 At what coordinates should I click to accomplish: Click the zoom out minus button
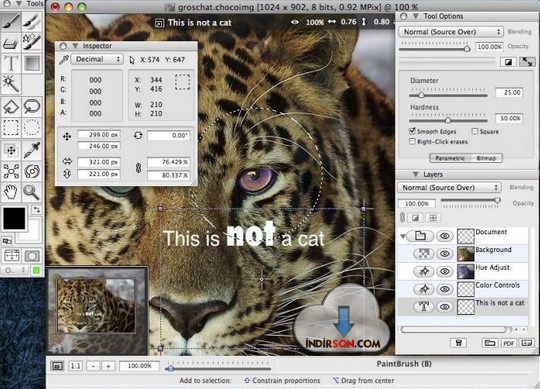point(93,366)
